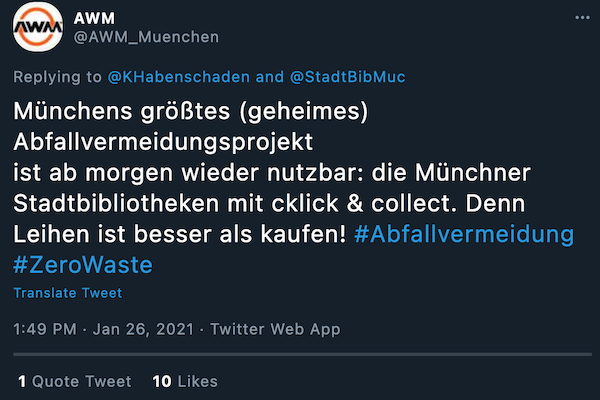Click the @AWM_Muenchen handle

[x=146, y=37]
